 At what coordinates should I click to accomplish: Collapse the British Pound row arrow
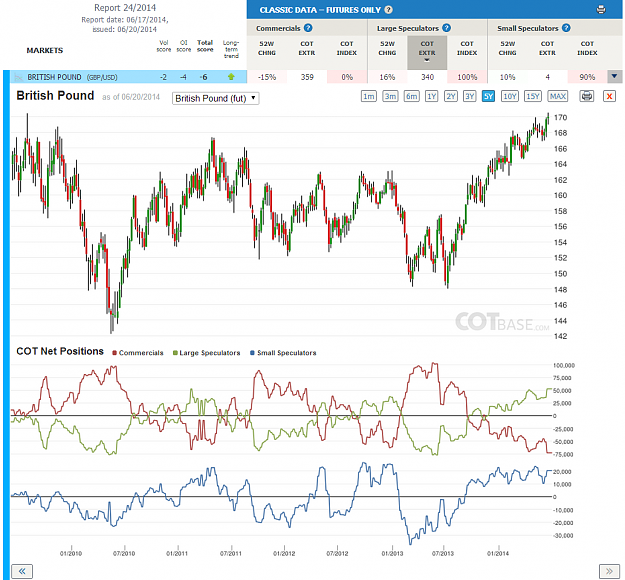coord(614,77)
